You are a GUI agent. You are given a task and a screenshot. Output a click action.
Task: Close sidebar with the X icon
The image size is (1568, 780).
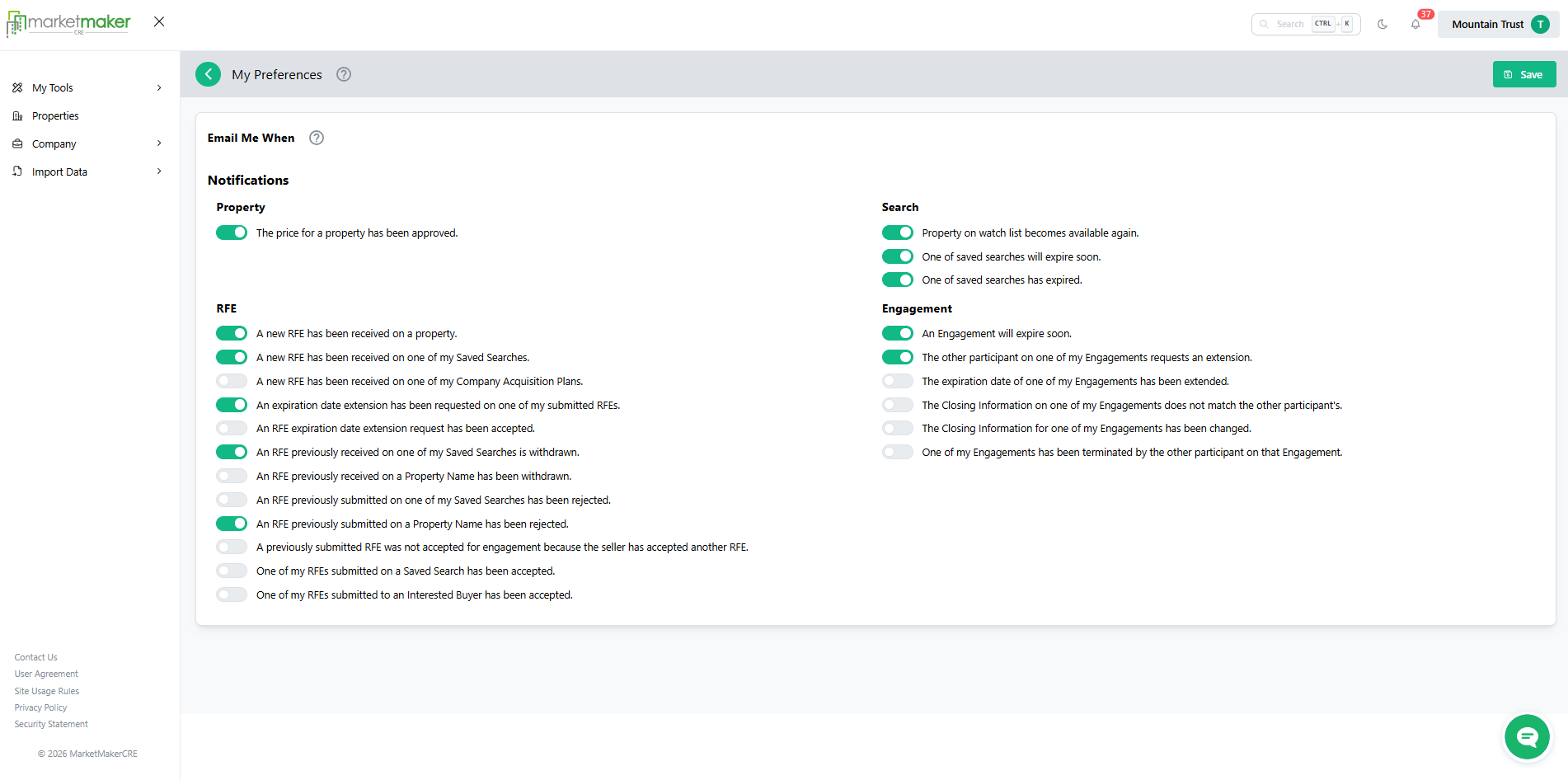(x=159, y=21)
